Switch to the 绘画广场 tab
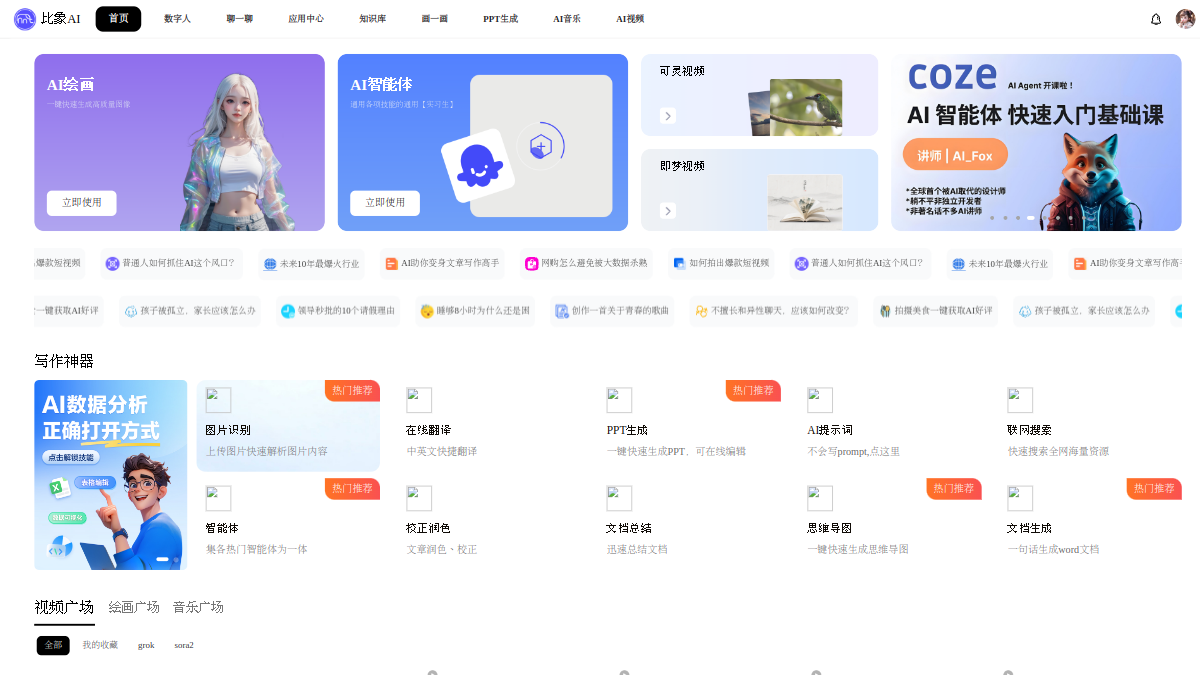The height and width of the screenshot is (675, 1200). coord(134,607)
